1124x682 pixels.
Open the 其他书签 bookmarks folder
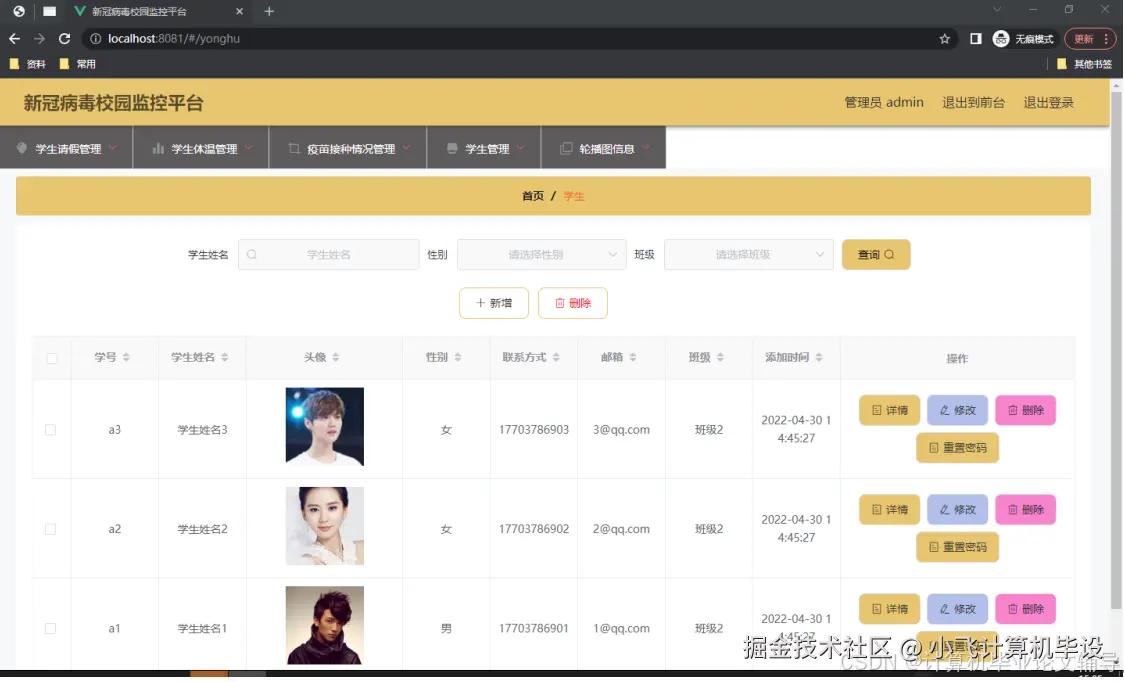click(x=1085, y=64)
